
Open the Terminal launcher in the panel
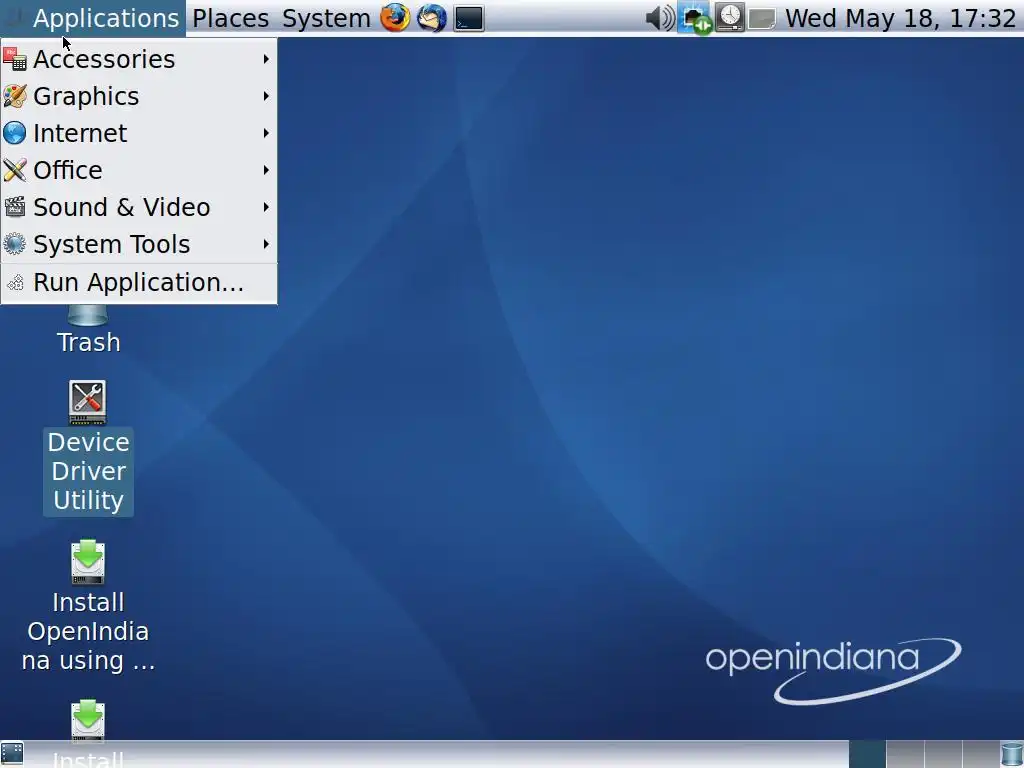pos(469,18)
